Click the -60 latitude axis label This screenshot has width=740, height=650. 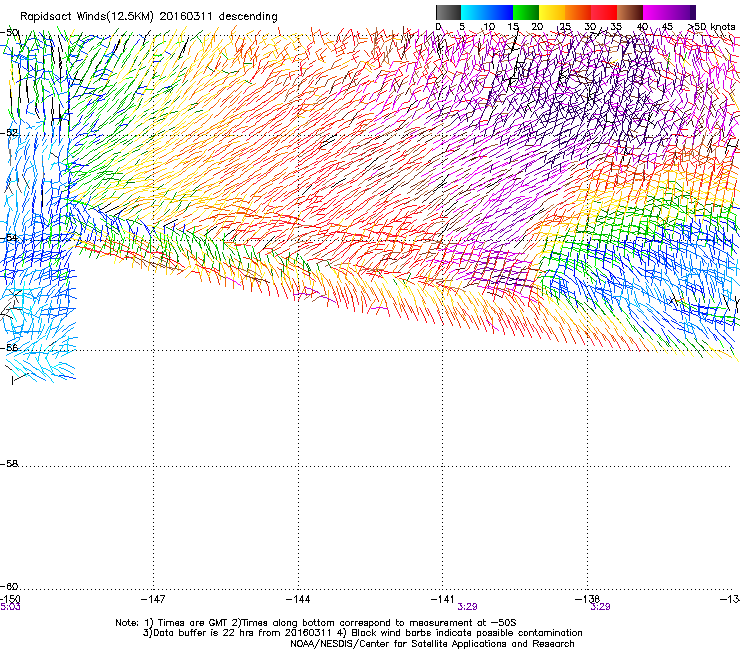[9, 586]
